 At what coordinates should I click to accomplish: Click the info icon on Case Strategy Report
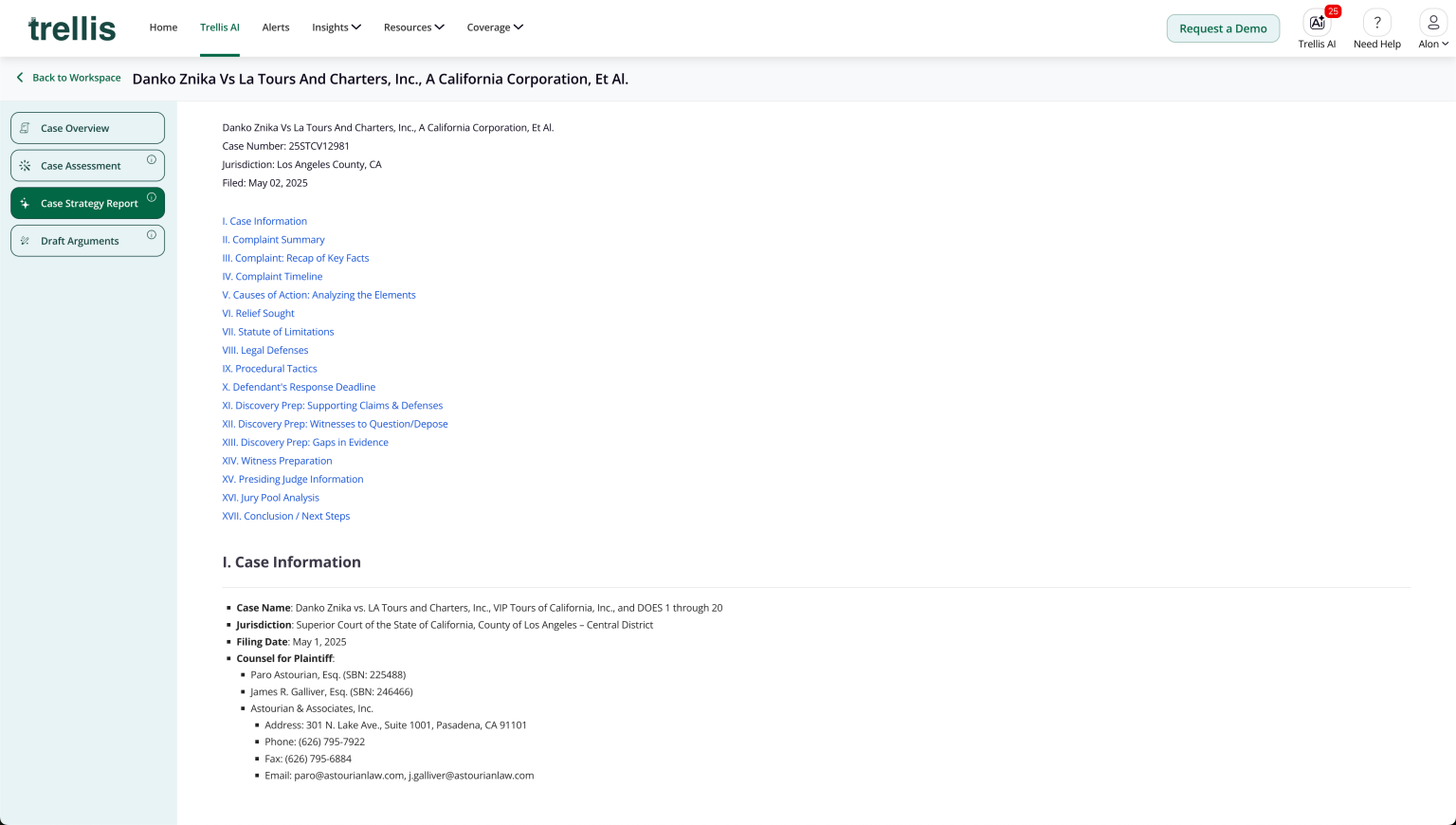pos(152,197)
